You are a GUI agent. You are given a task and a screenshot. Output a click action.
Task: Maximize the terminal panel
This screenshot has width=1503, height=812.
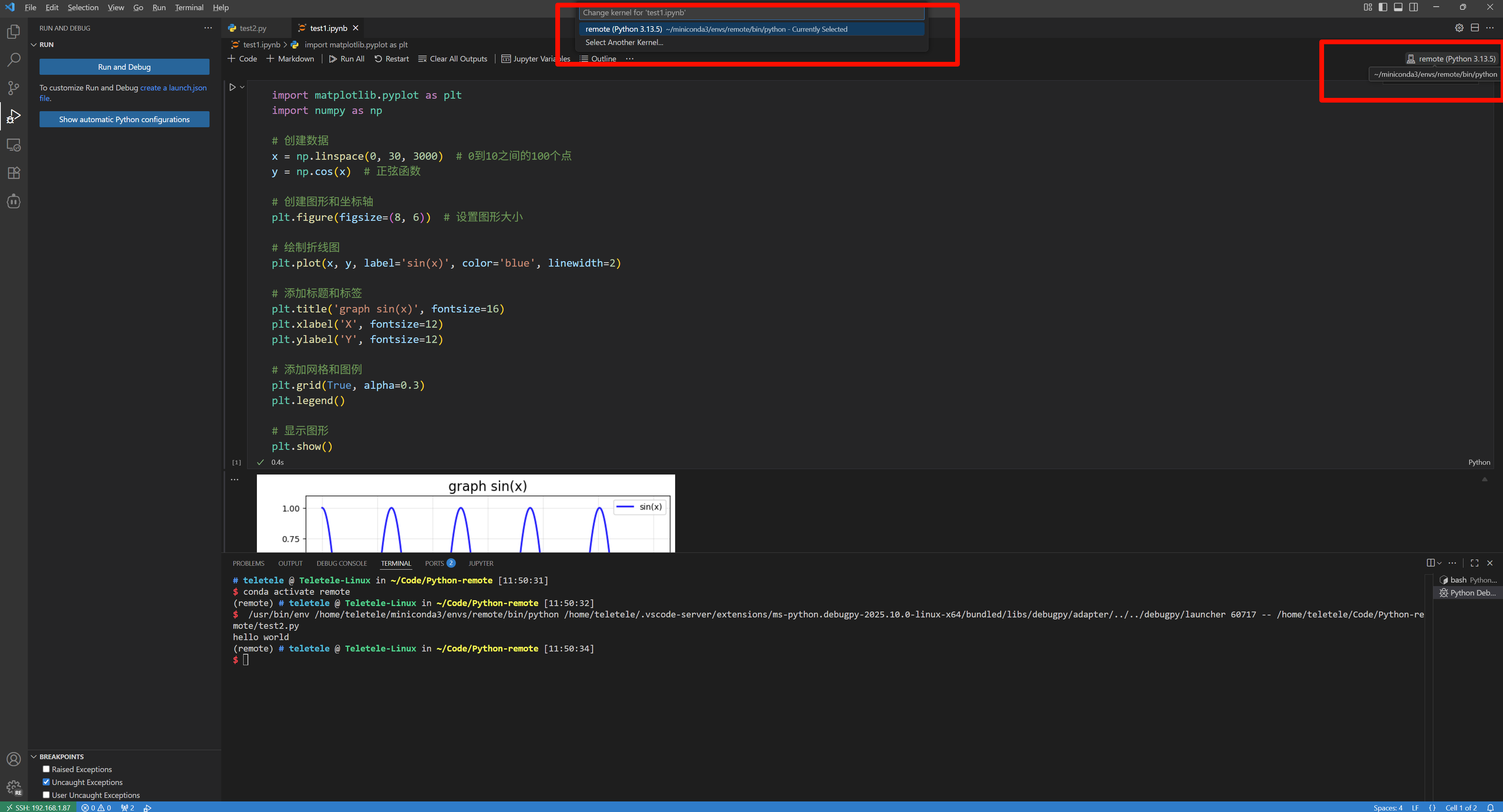(x=1474, y=563)
